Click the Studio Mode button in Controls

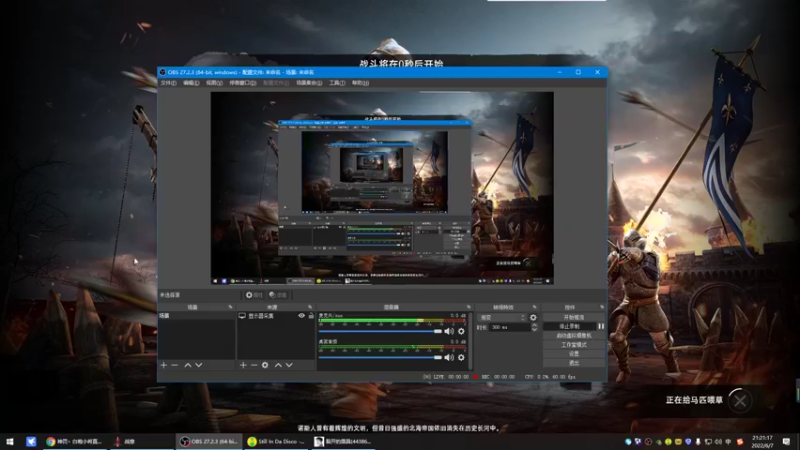pos(574,345)
